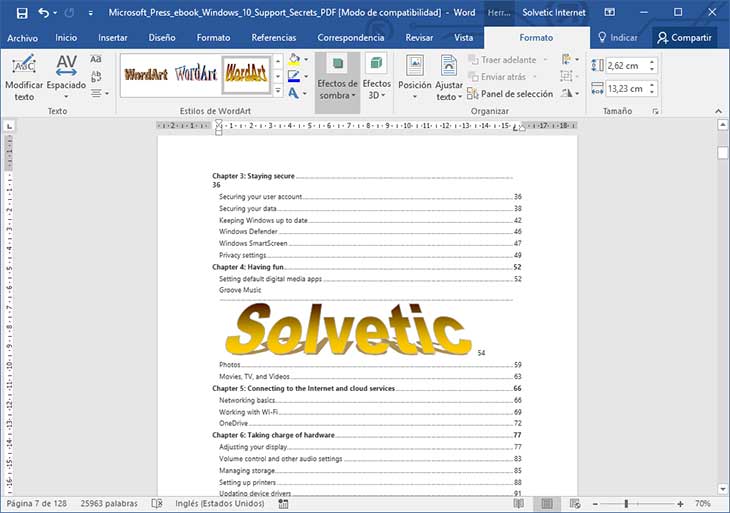
Task: Switch to the Inicio tab
Action: (66, 38)
